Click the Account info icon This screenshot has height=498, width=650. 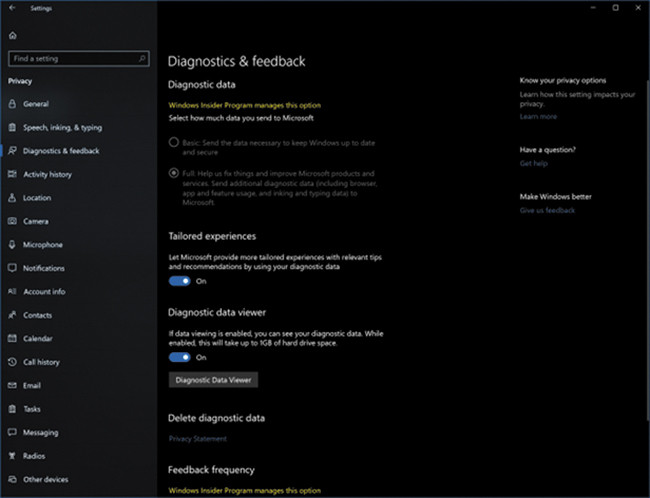click(12, 292)
